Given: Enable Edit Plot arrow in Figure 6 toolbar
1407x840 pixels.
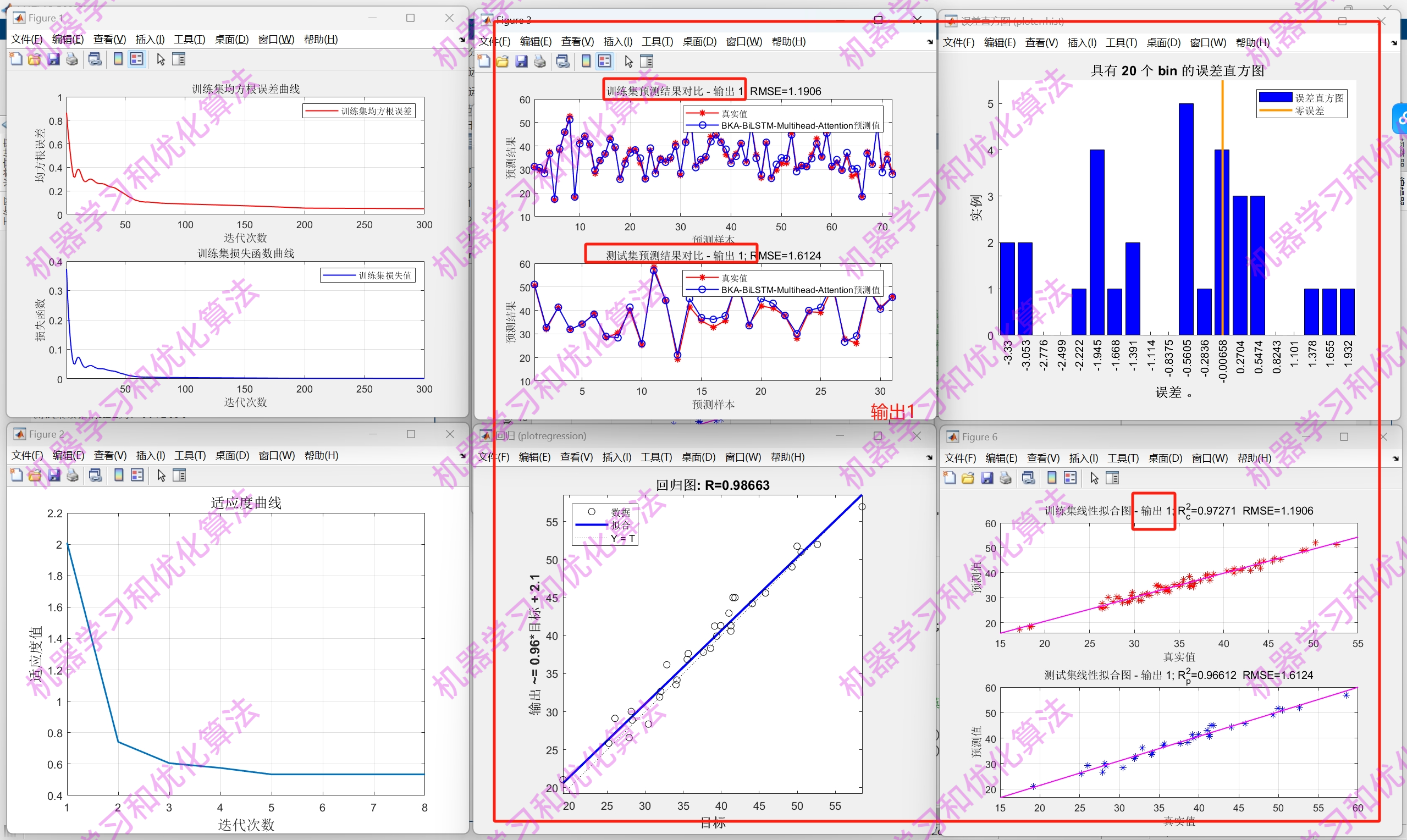Looking at the screenshot, I should pos(1095,478).
